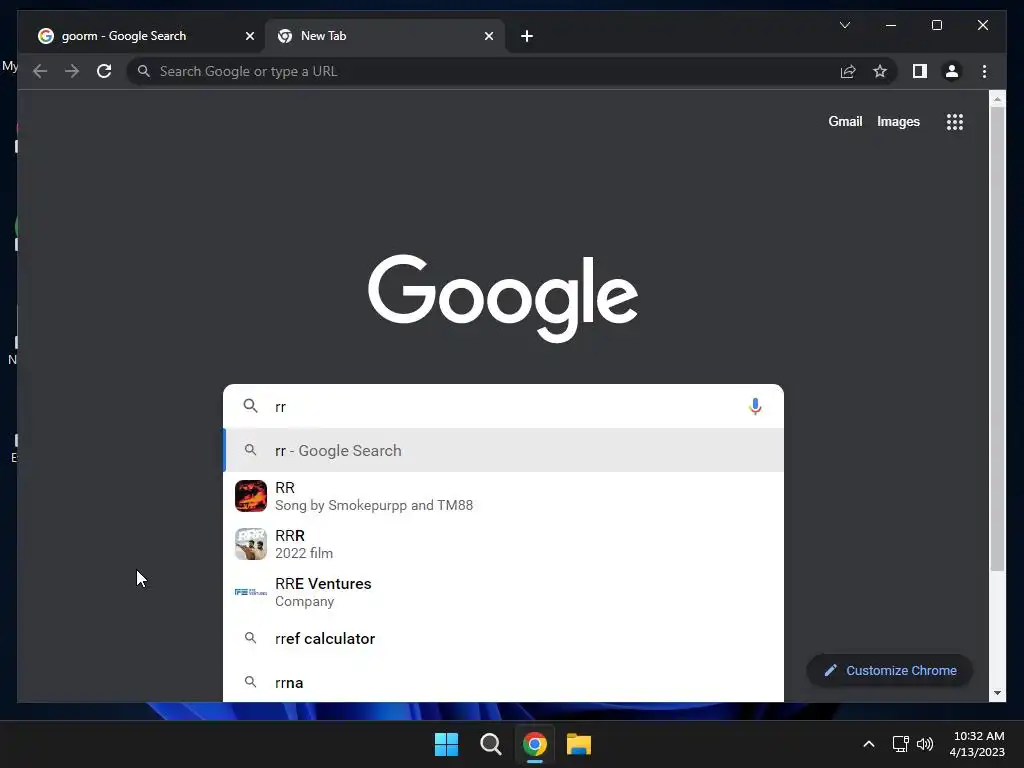Open the network status tray icon

[x=901, y=744]
